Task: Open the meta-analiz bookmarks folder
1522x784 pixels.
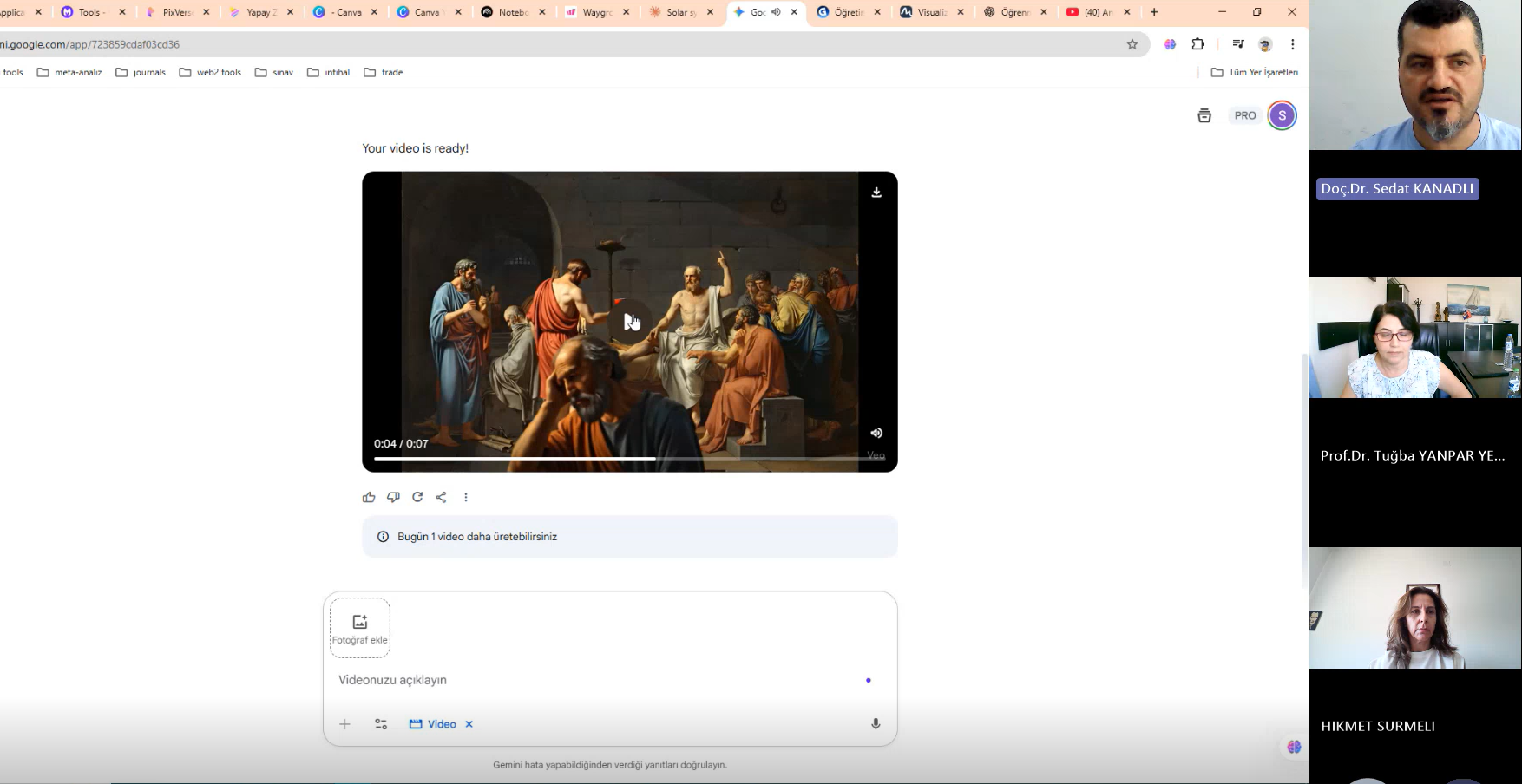Action: (x=69, y=72)
